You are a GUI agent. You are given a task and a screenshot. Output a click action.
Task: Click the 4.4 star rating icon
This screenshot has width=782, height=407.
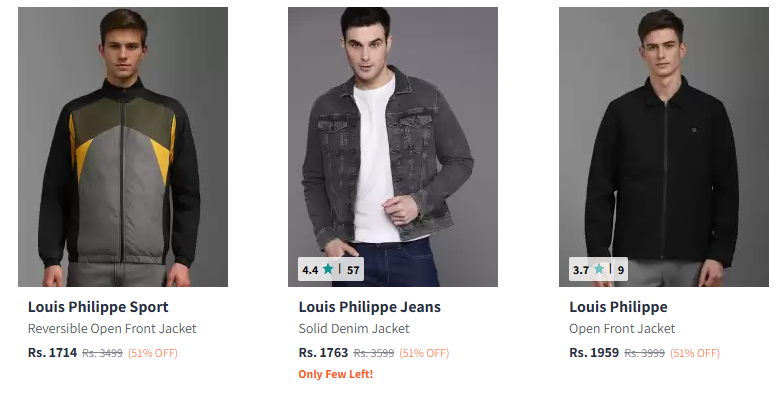328,269
